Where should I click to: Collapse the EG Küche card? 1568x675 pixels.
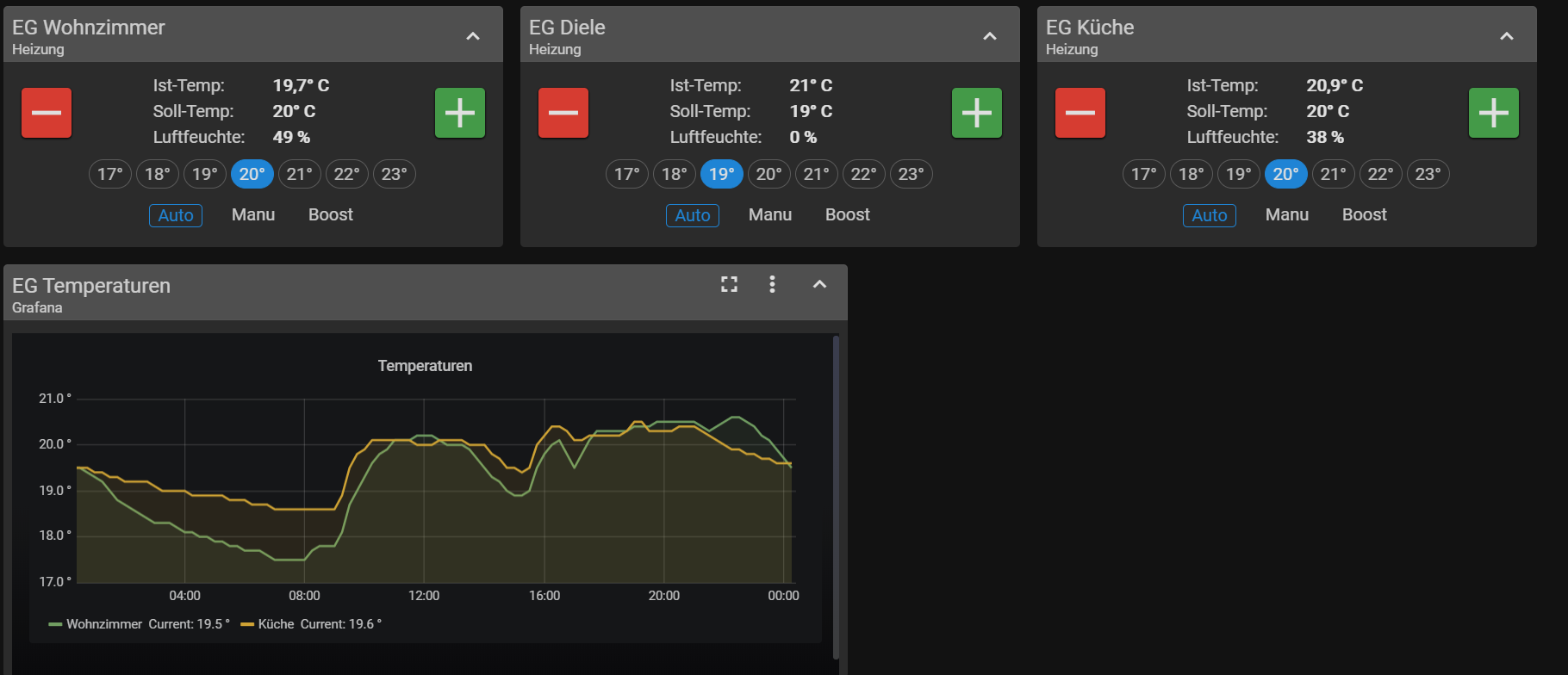tap(1507, 36)
